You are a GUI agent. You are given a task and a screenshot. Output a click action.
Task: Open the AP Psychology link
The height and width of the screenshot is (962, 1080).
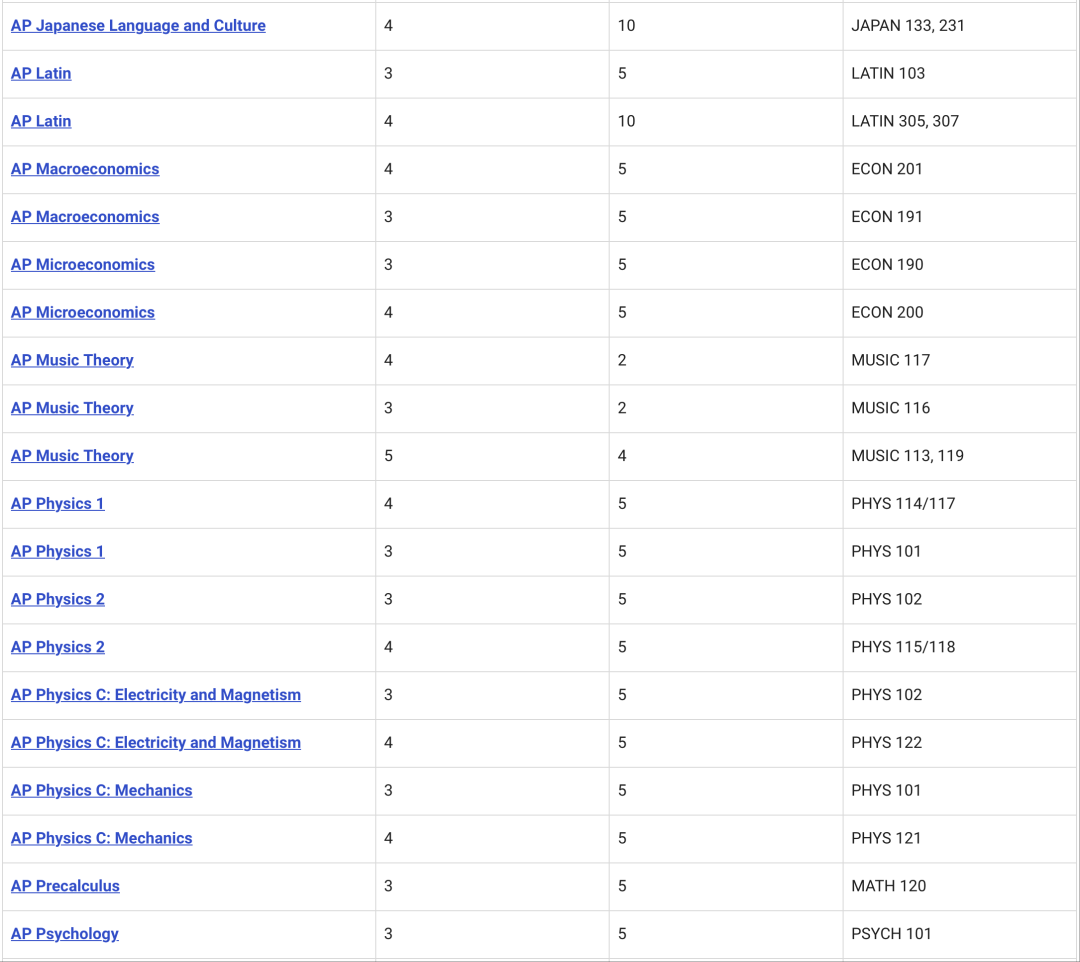point(65,934)
